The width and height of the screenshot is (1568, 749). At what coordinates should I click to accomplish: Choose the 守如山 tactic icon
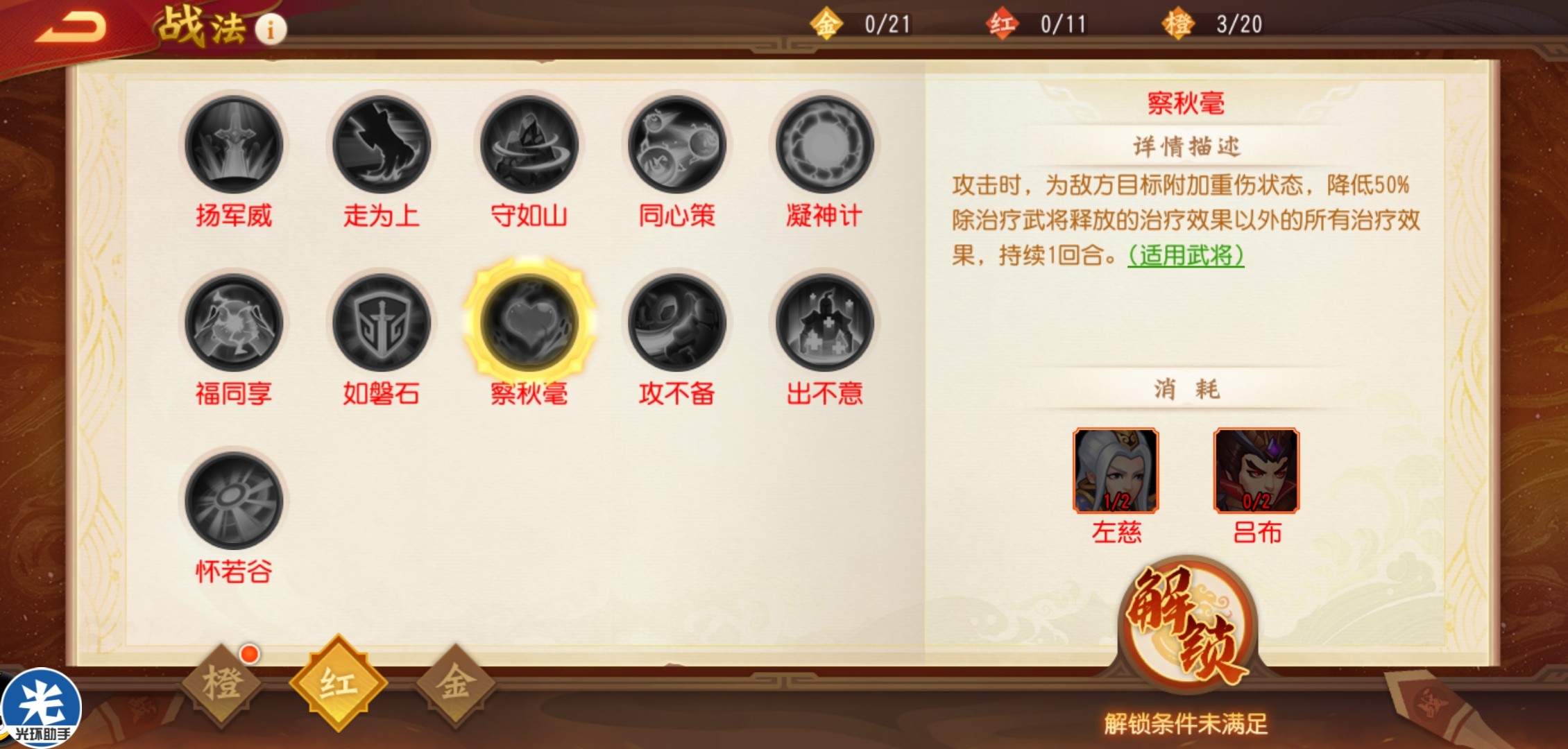(529, 144)
